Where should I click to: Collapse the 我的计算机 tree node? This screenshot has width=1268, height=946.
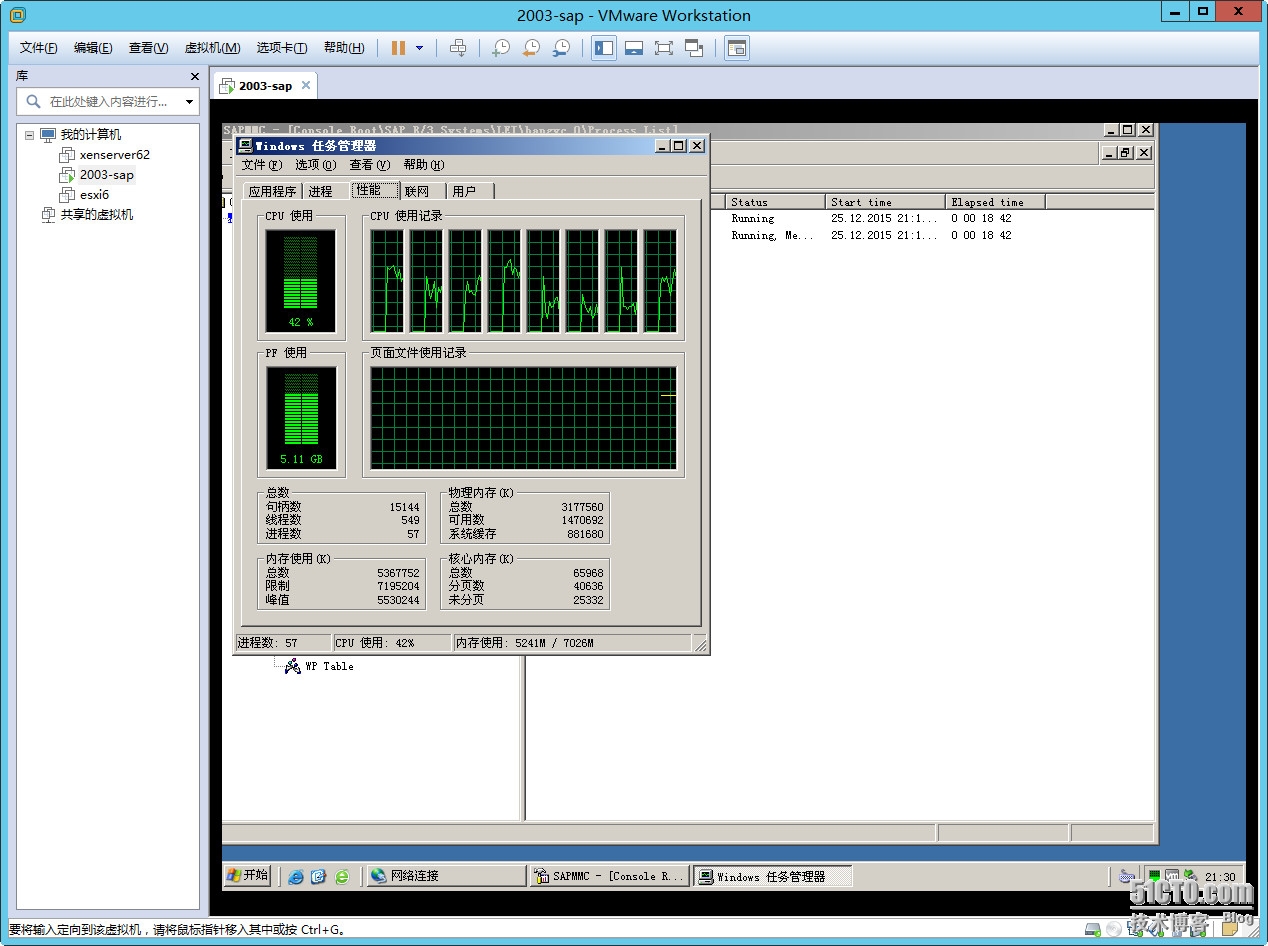(29, 135)
